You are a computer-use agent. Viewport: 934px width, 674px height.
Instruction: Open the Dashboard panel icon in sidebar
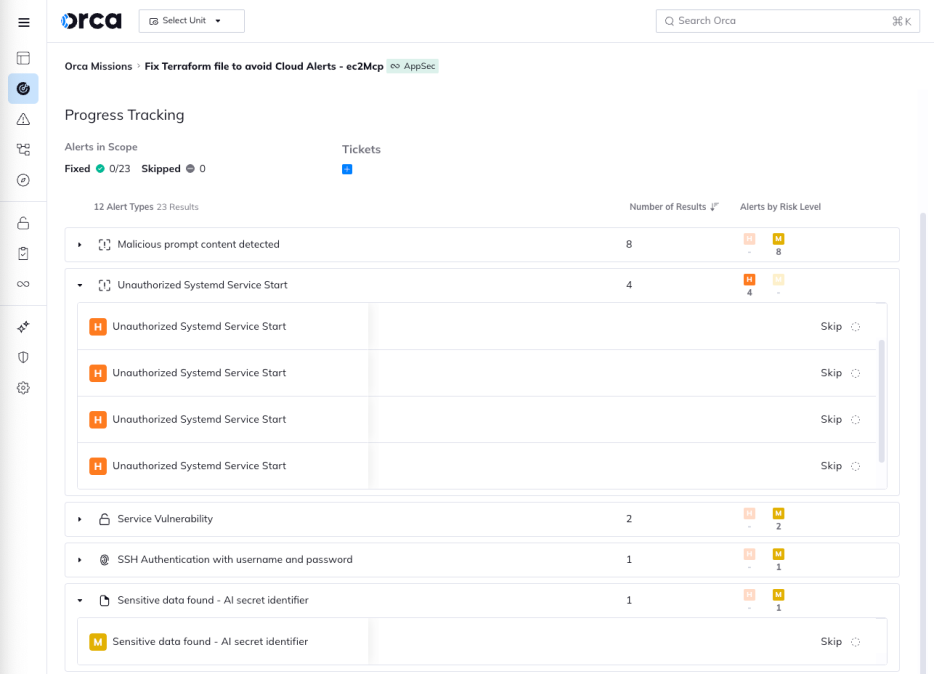pos(22,57)
